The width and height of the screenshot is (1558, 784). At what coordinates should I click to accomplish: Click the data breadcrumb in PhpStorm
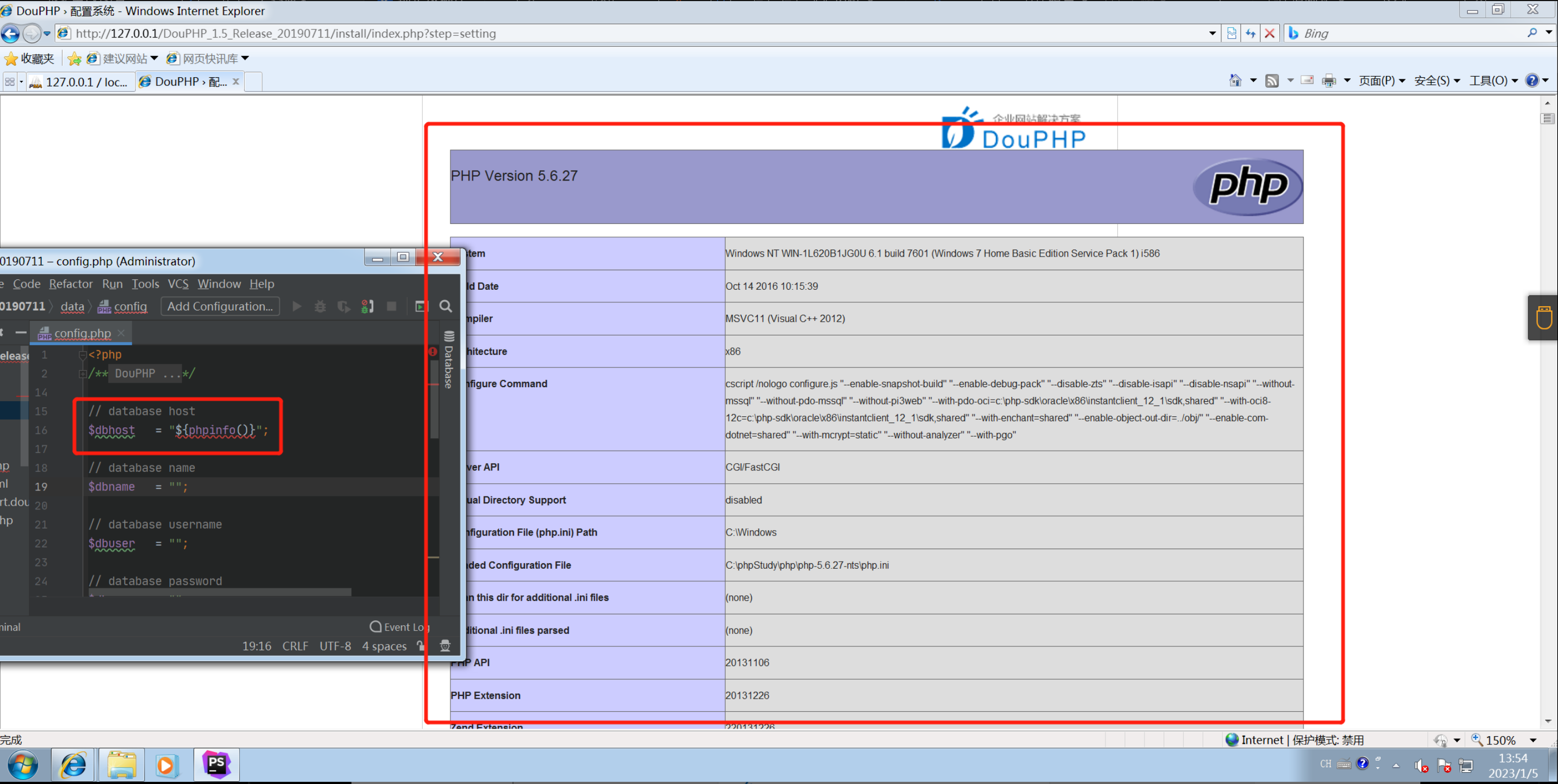[x=72, y=307]
